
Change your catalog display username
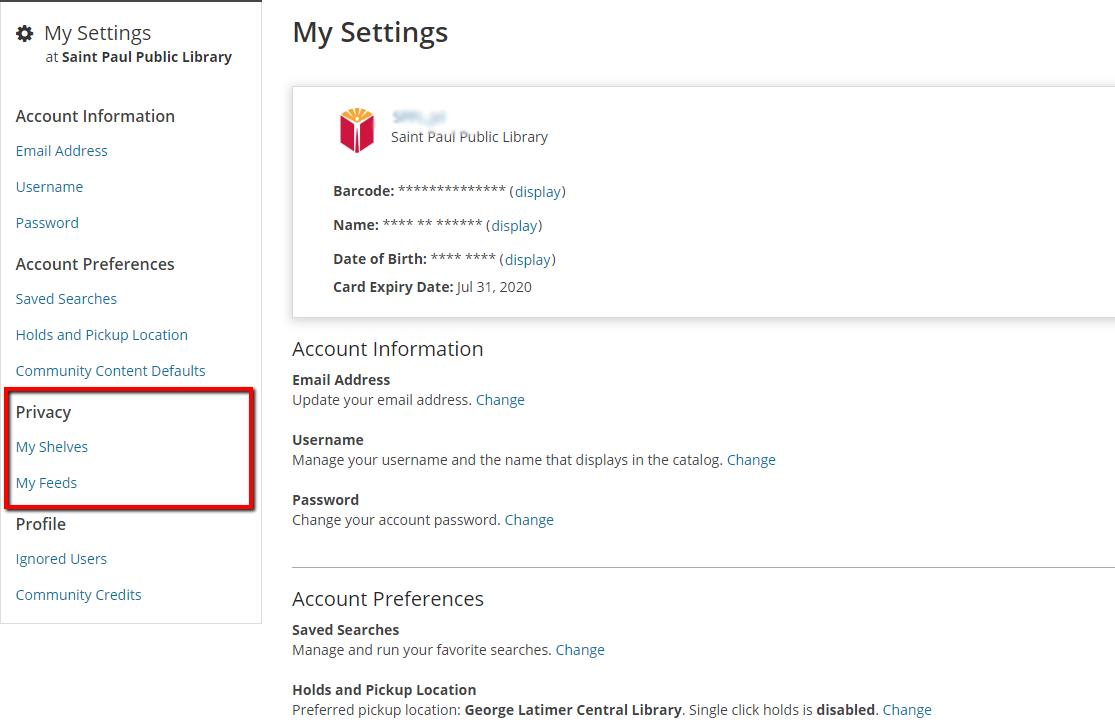(751, 459)
